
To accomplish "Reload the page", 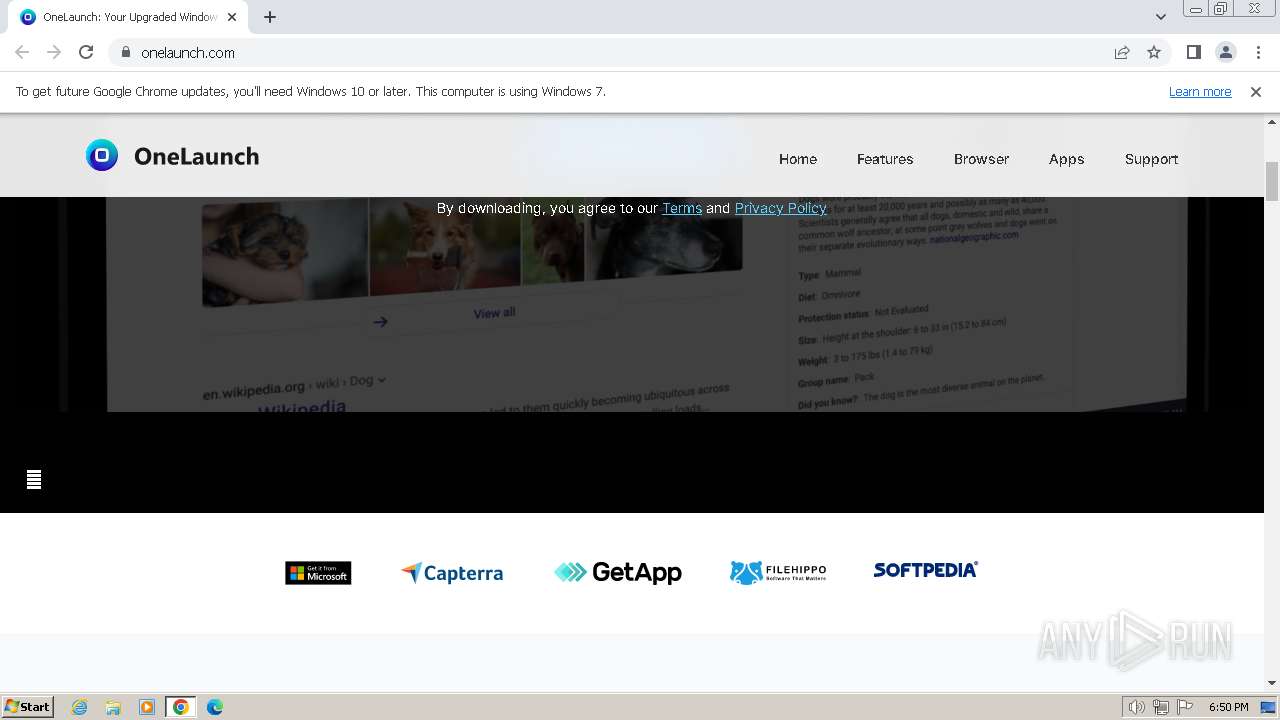I will point(86,52).
